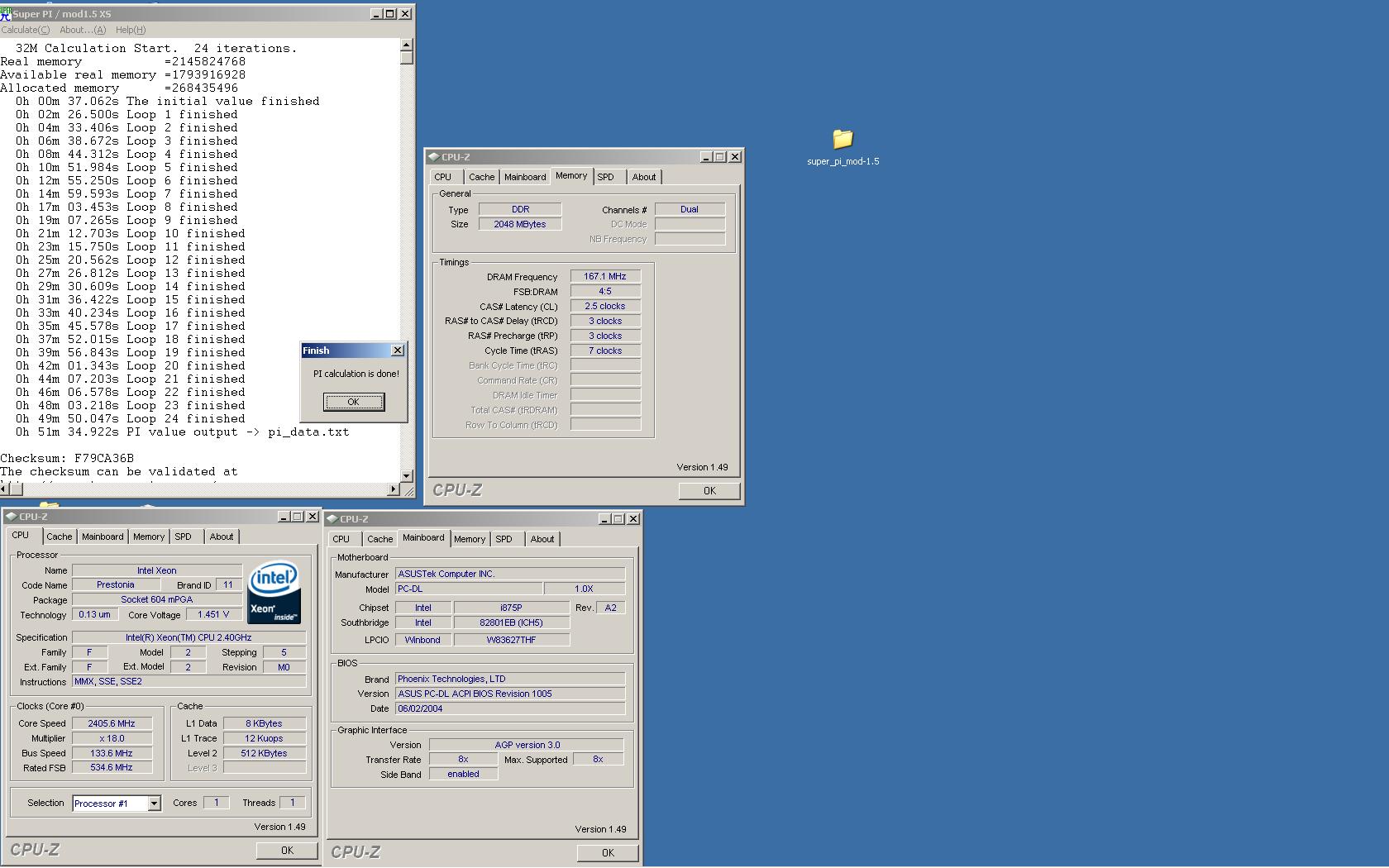Minimize the Memory CPU-Z window
The height and width of the screenshot is (868, 1389).
(x=706, y=157)
